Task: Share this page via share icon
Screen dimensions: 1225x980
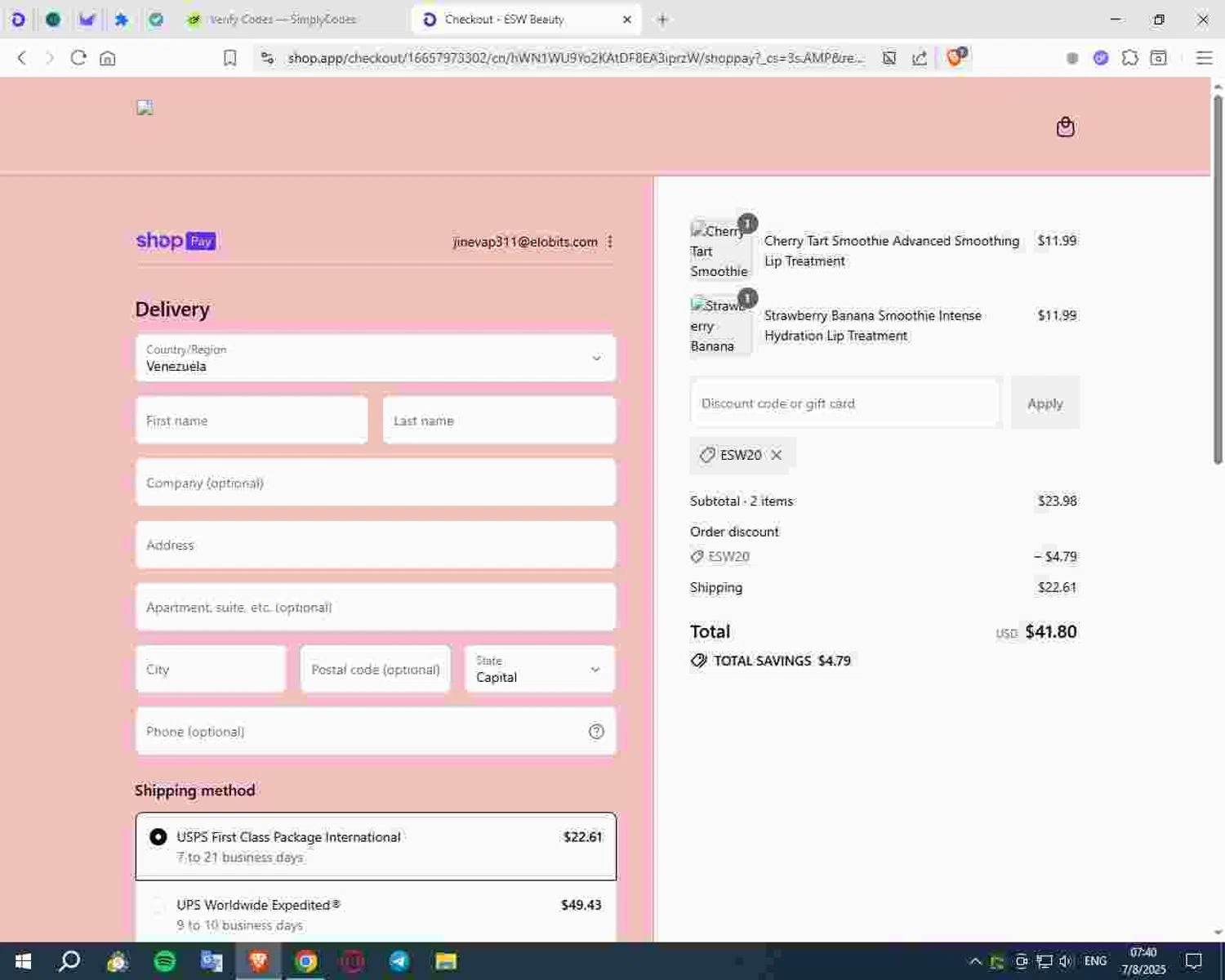Action: click(x=920, y=57)
